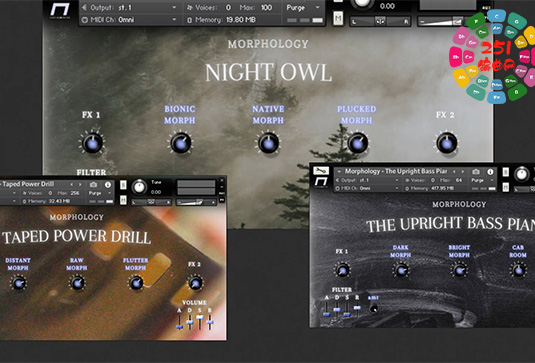Screen dimensions: 535x363
Task: Click the volume Release slider in Taped Power Drill
Action: point(210,322)
